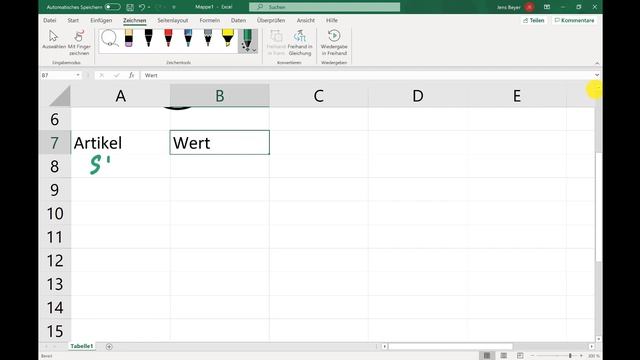This screenshot has width=640, height=360.
Task: Switch to Normal view icon
Action: (x=487, y=356)
